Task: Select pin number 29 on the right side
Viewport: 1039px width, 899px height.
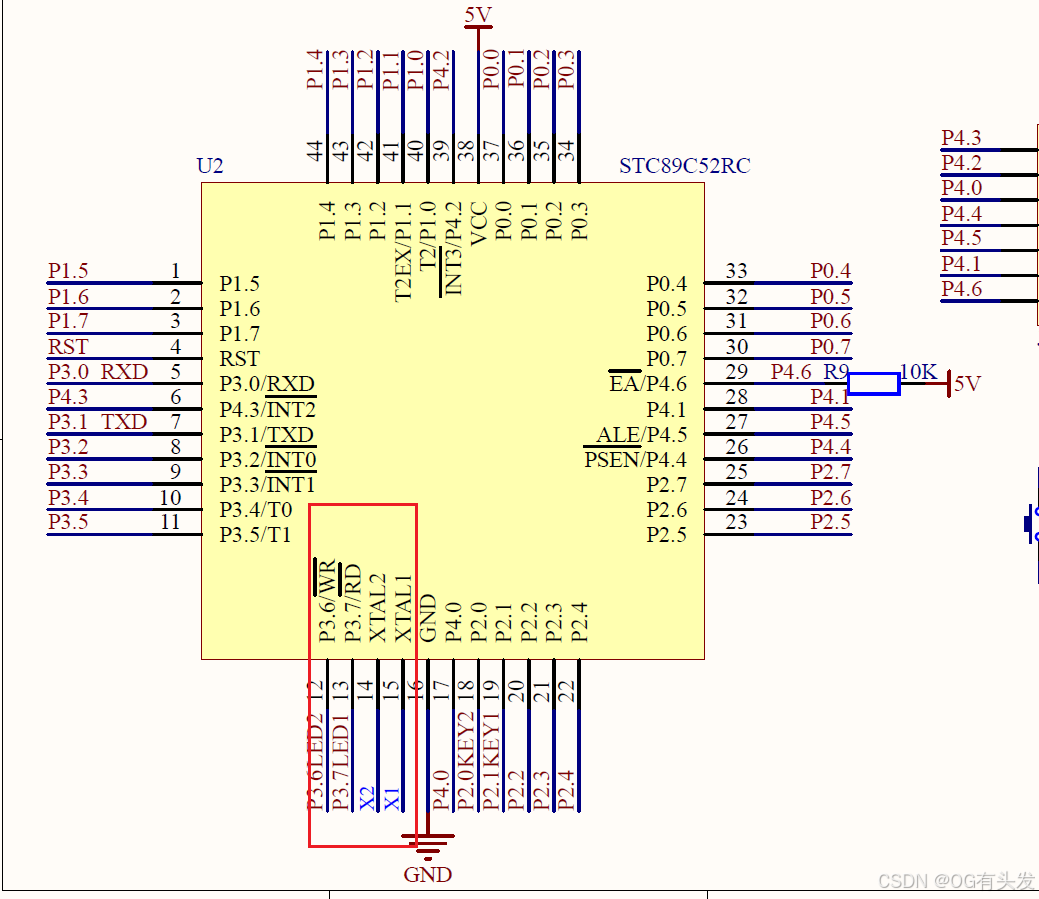Action: [737, 372]
